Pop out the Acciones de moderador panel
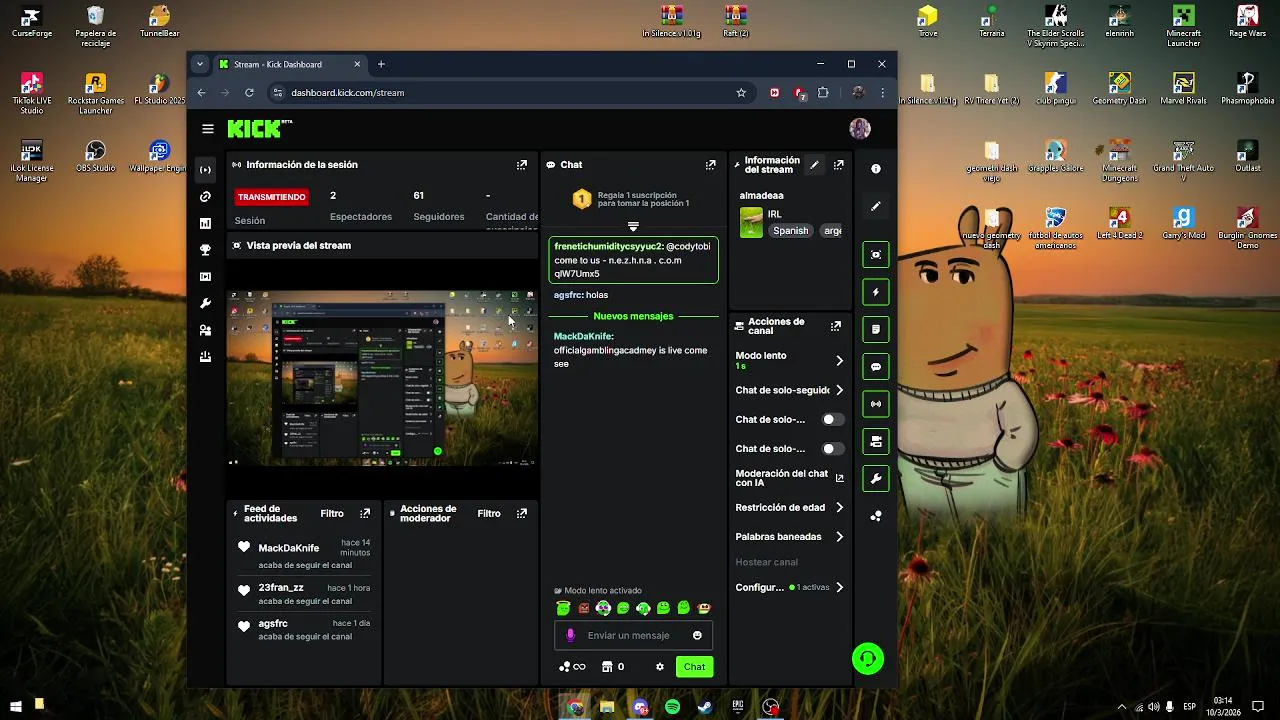 522,513
